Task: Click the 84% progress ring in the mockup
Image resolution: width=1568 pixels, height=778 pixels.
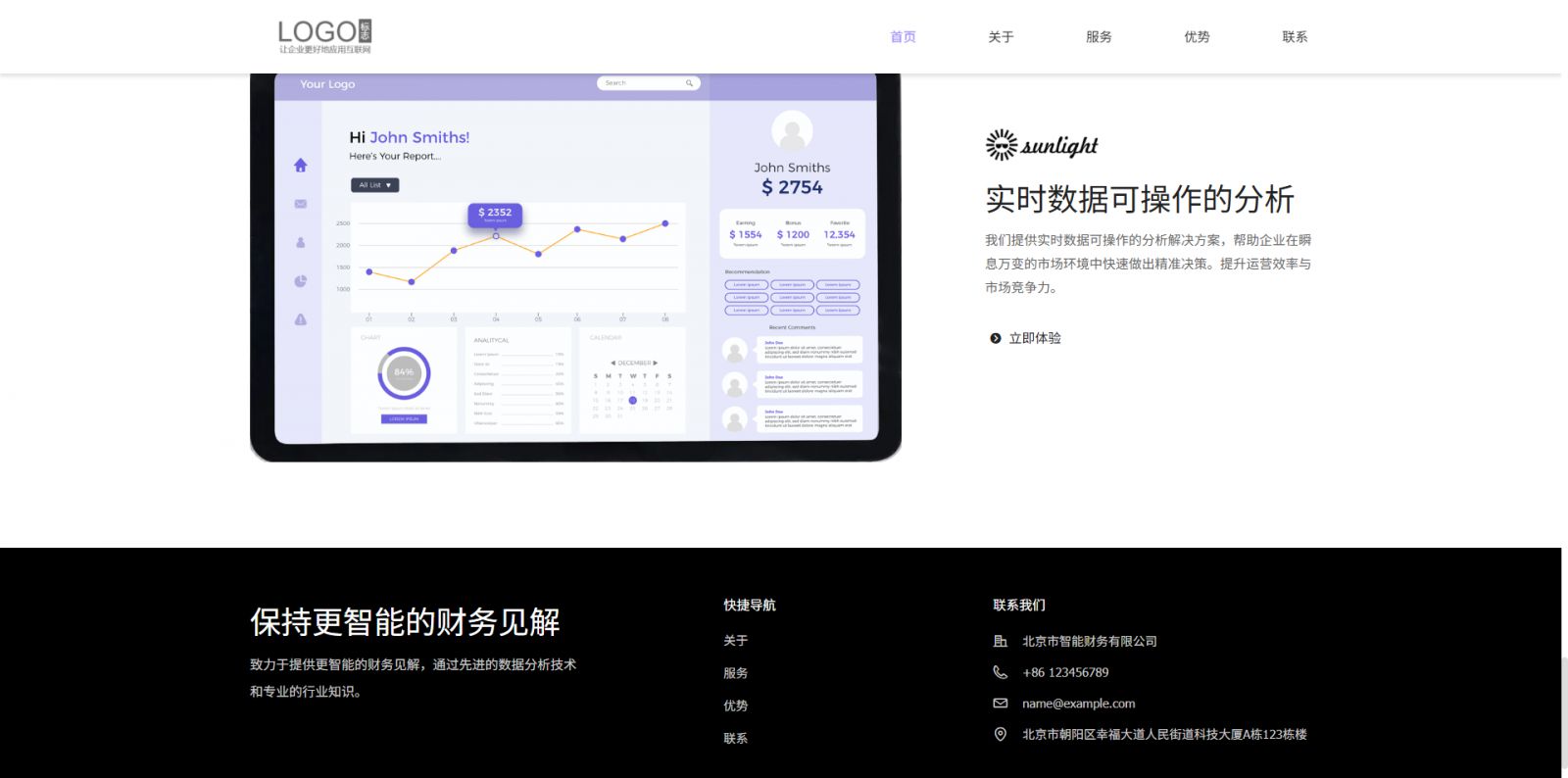Action: coord(404,372)
